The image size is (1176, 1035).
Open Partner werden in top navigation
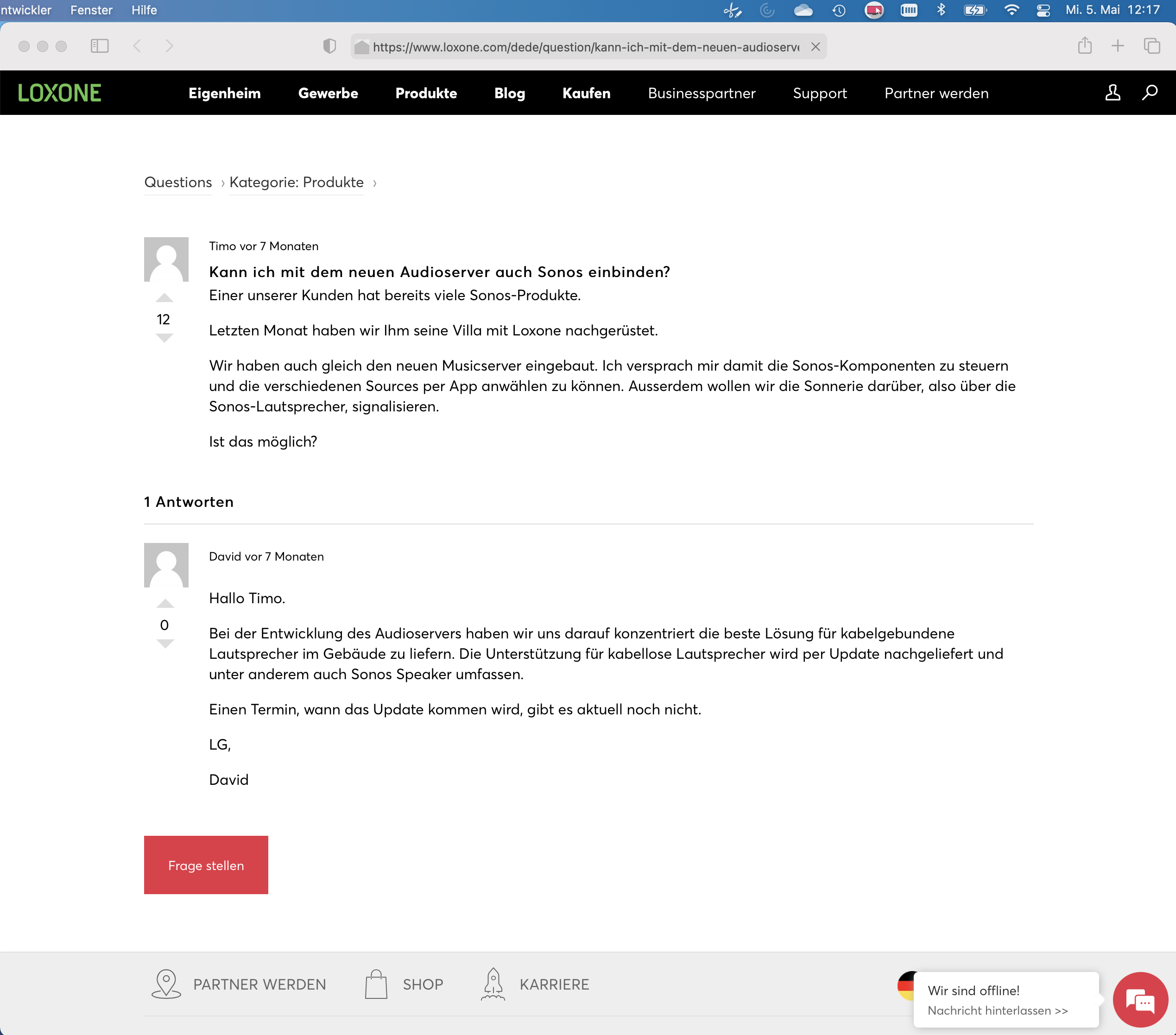point(936,93)
